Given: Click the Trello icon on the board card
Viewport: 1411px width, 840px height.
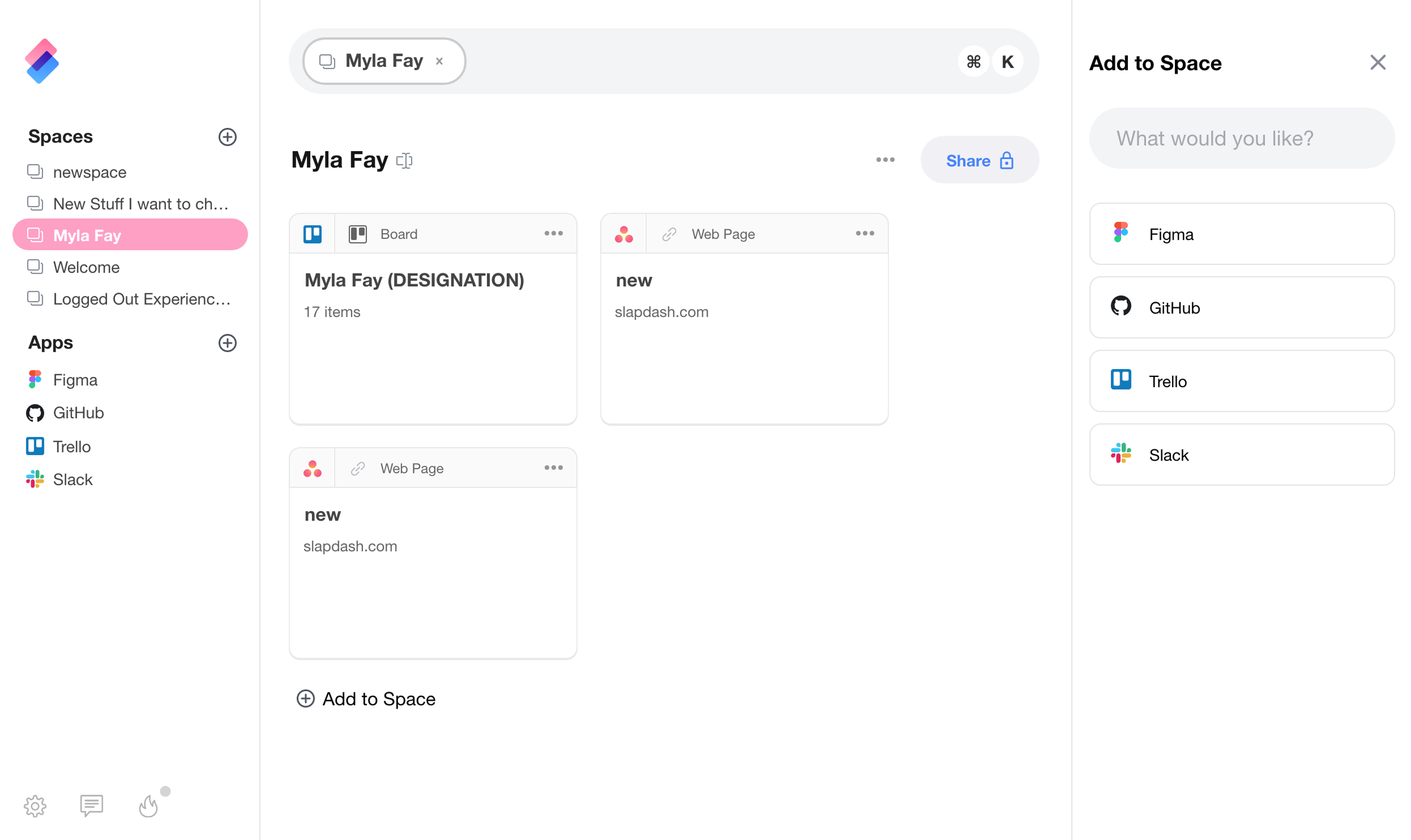Looking at the screenshot, I should tap(312, 233).
